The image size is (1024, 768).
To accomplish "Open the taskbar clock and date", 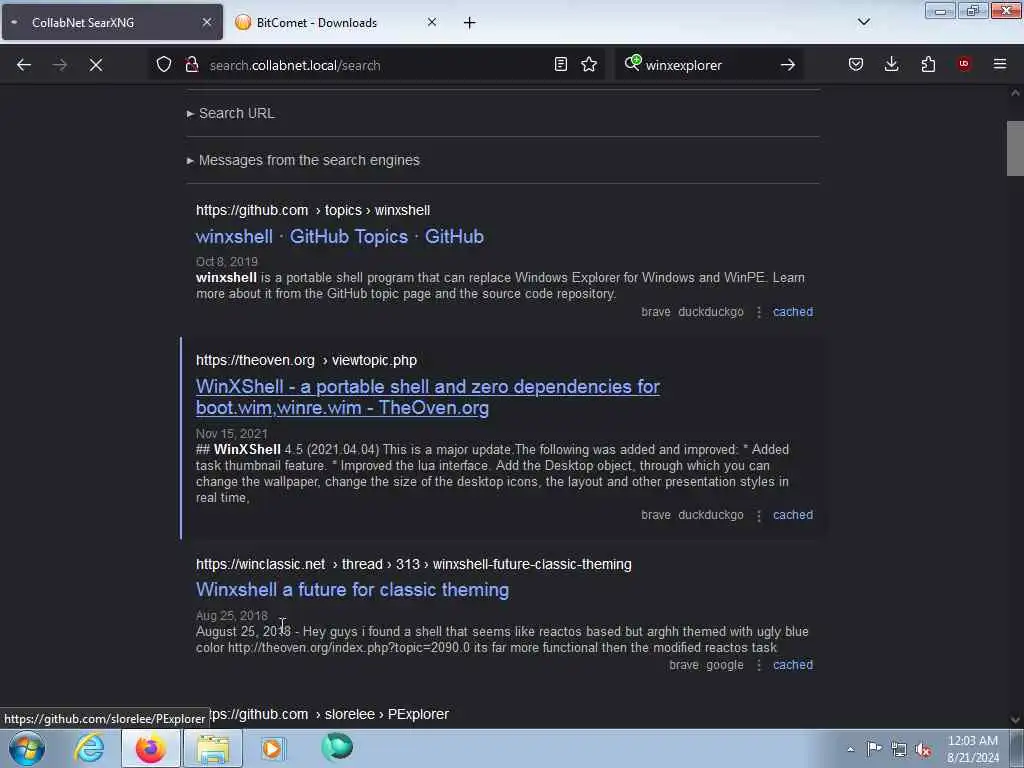I will click(973, 749).
